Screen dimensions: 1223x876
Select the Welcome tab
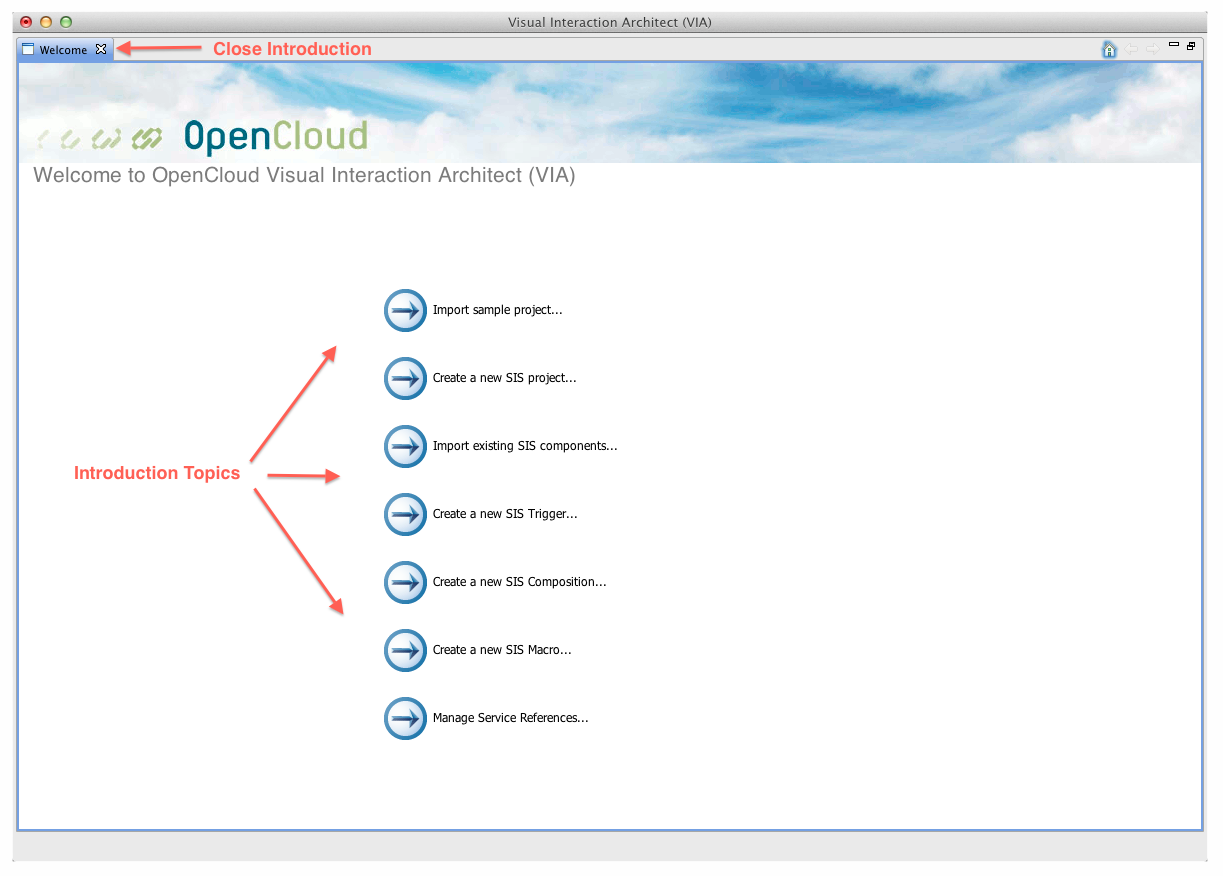click(x=63, y=50)
